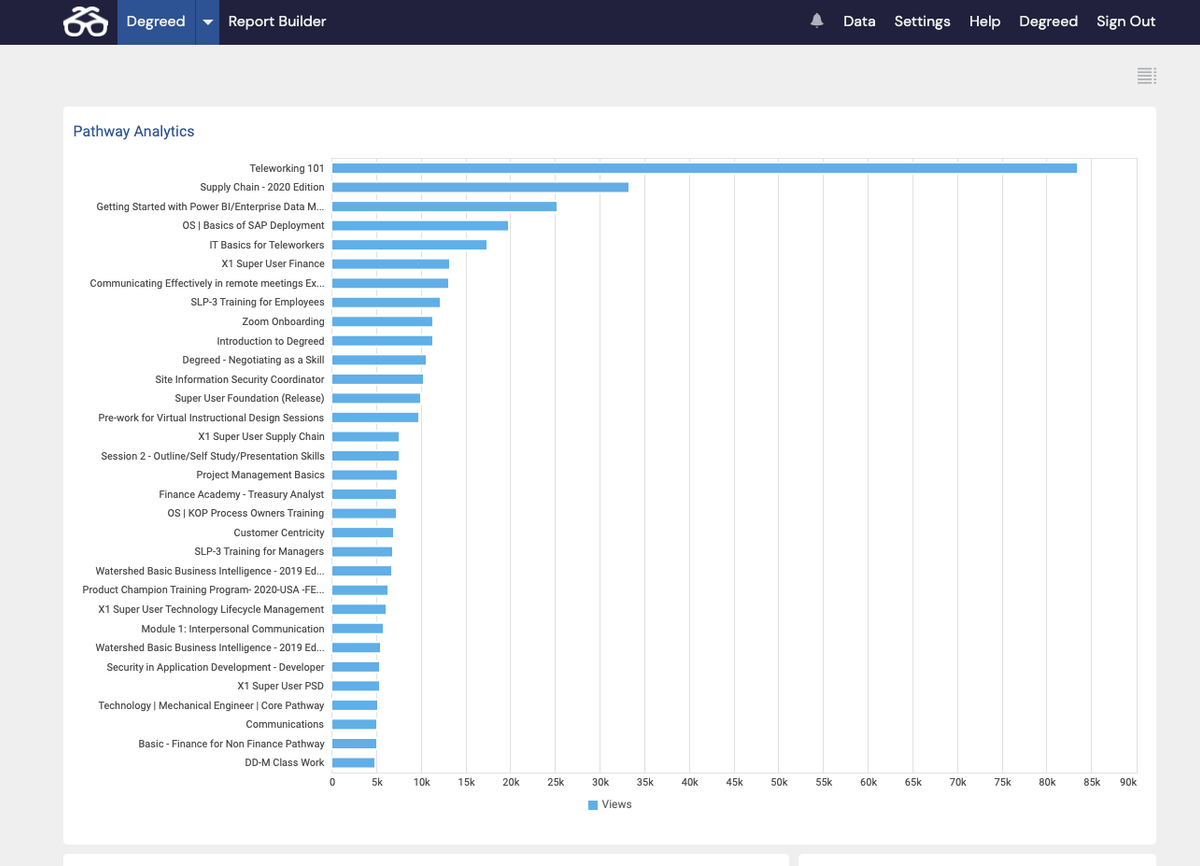Click the Degreed account link
Image resolution: width=1200 pixels, height=866 pixels.
pos(1048,21)
